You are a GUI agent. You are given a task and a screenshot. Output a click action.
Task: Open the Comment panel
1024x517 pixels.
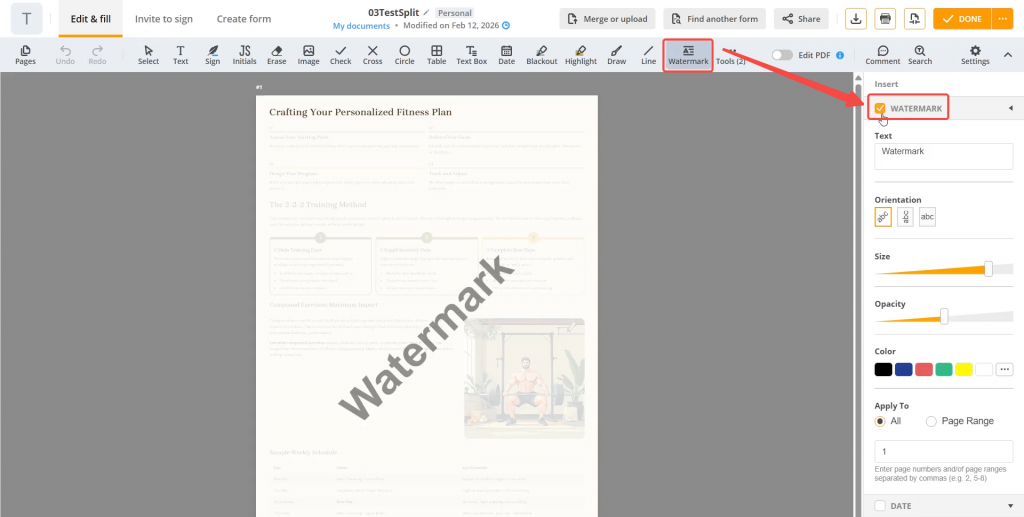point(882,55)
